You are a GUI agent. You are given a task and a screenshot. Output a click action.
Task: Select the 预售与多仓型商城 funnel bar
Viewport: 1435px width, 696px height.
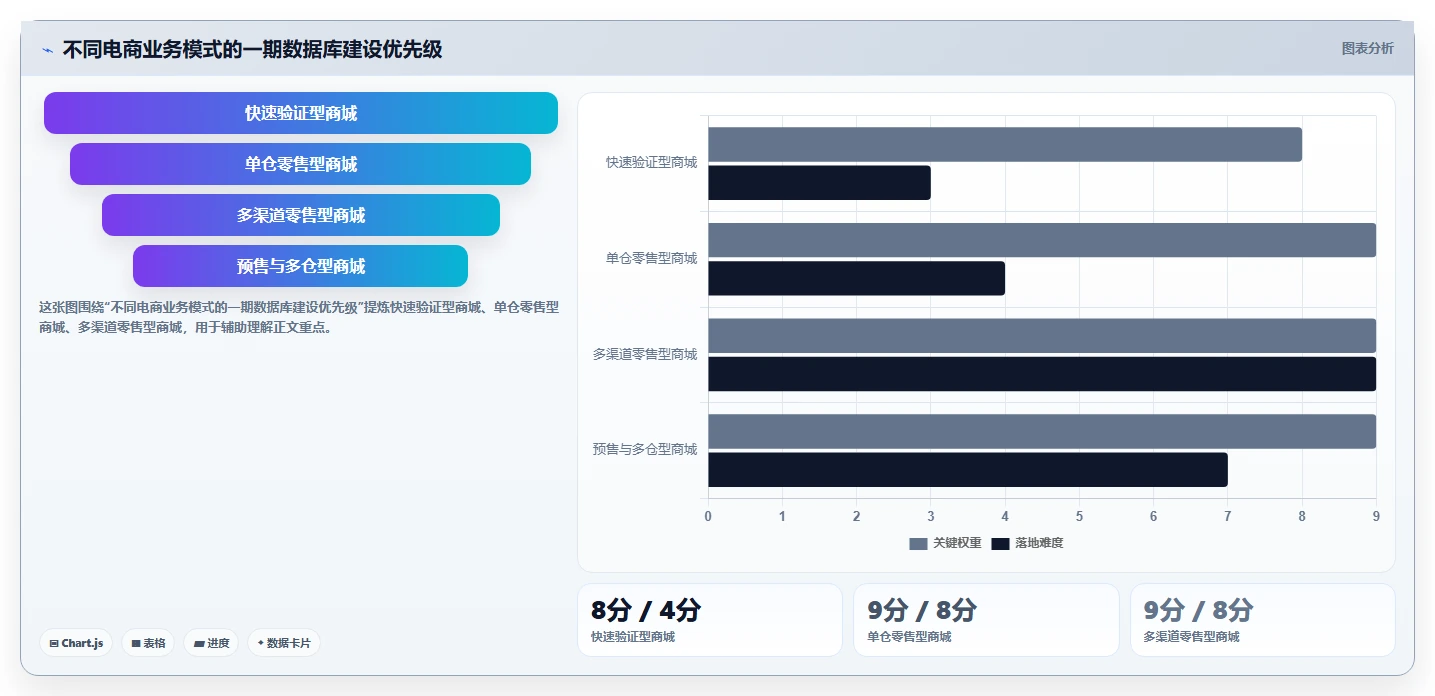pos(300,266)
